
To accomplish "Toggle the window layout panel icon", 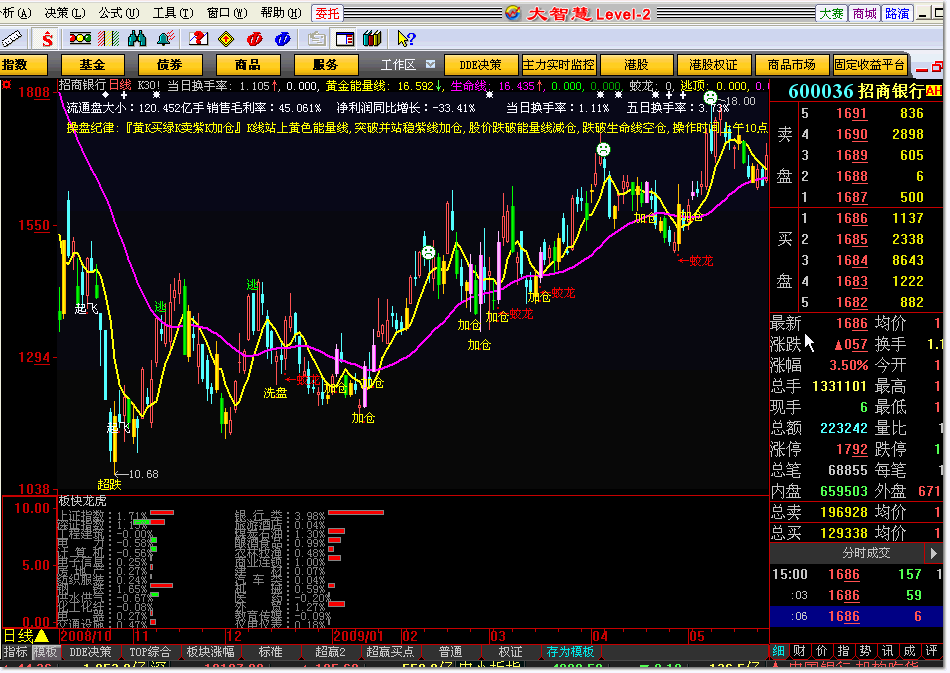I will [345, 39].
